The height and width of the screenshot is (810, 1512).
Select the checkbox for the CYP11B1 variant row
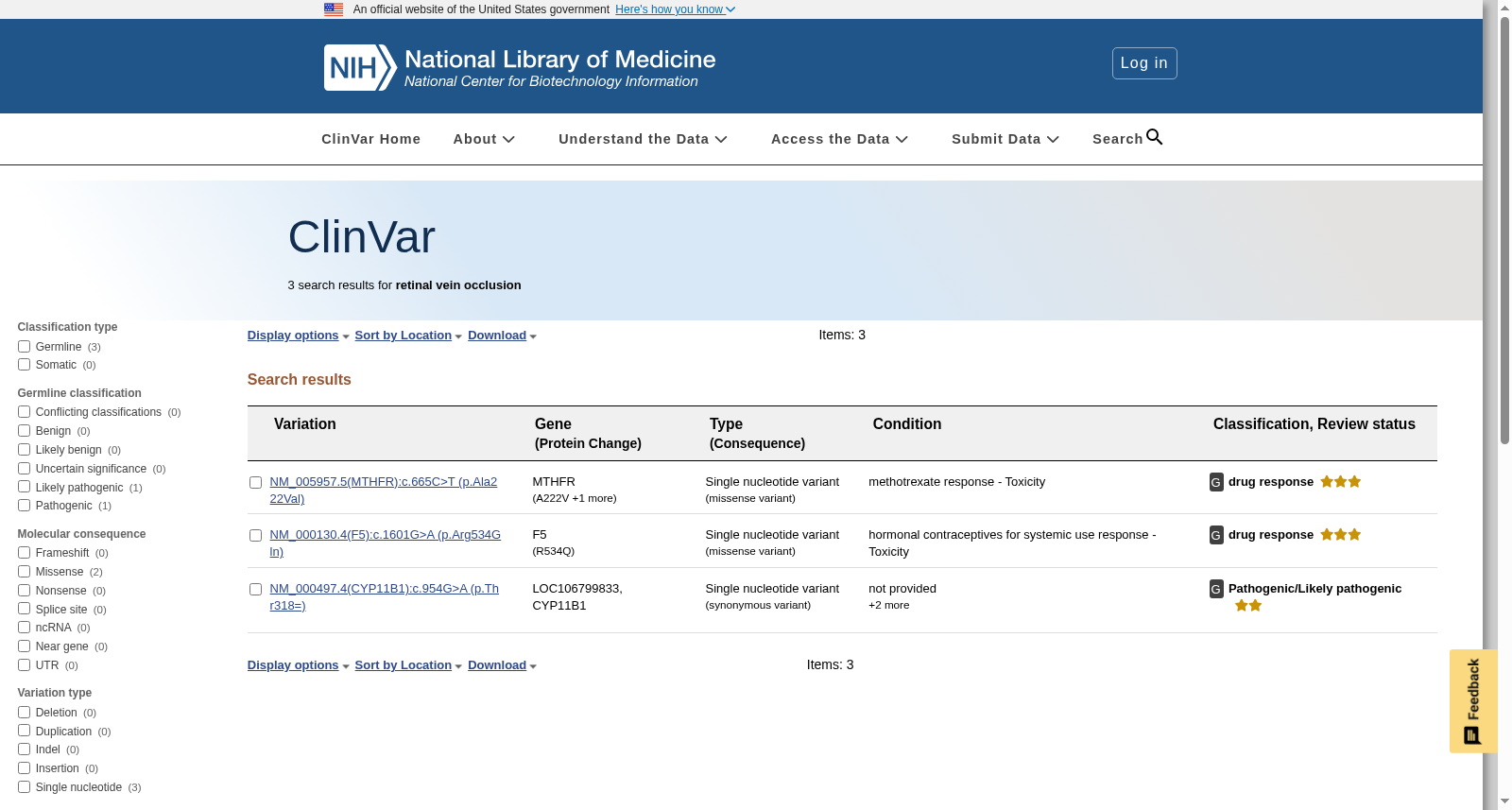pos(255,589)
